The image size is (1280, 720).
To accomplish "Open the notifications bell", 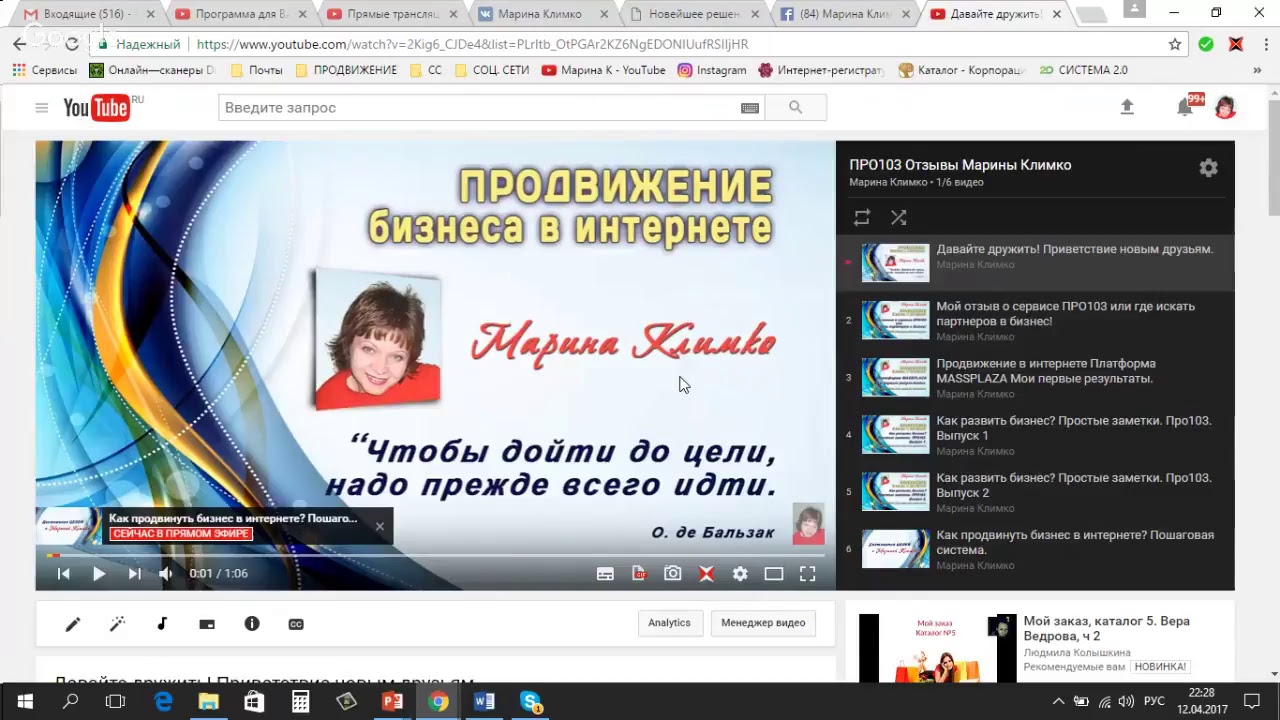I will [1185, 107].
